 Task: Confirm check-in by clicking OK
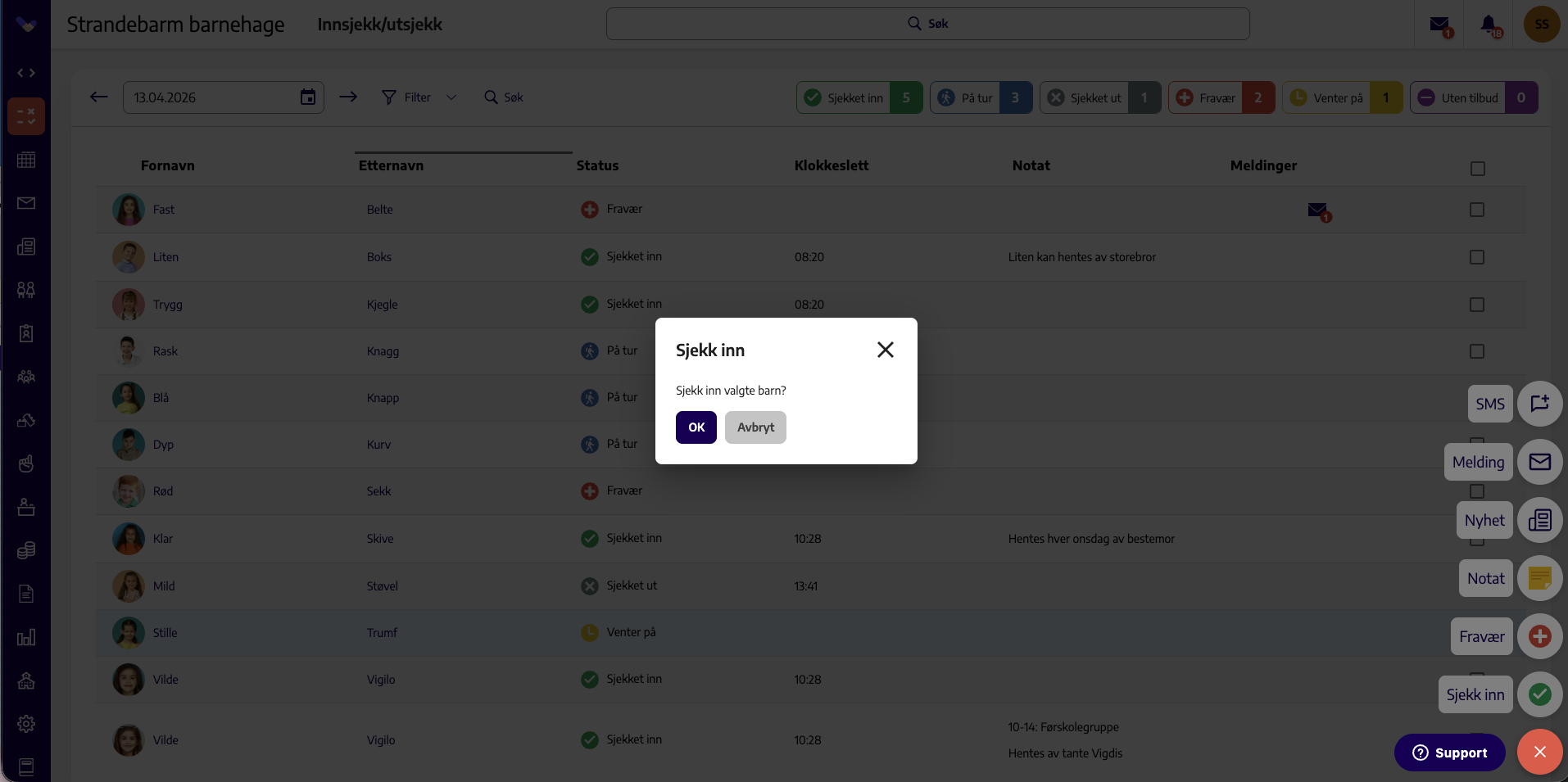click(x=696, y=427)
